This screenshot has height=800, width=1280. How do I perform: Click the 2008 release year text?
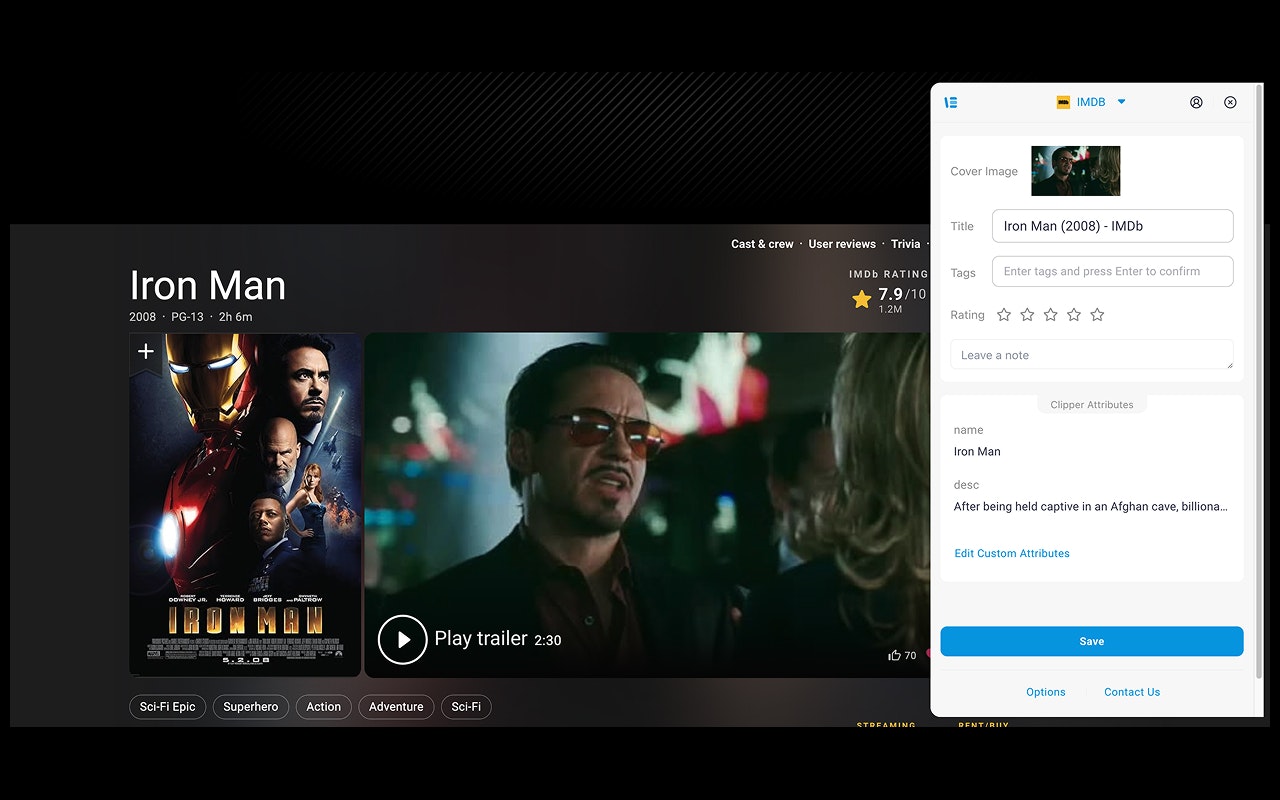[x=143, y=317]
